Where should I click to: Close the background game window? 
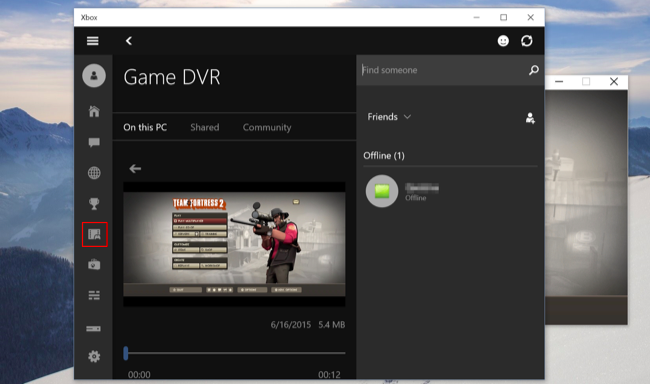(614, 82)
